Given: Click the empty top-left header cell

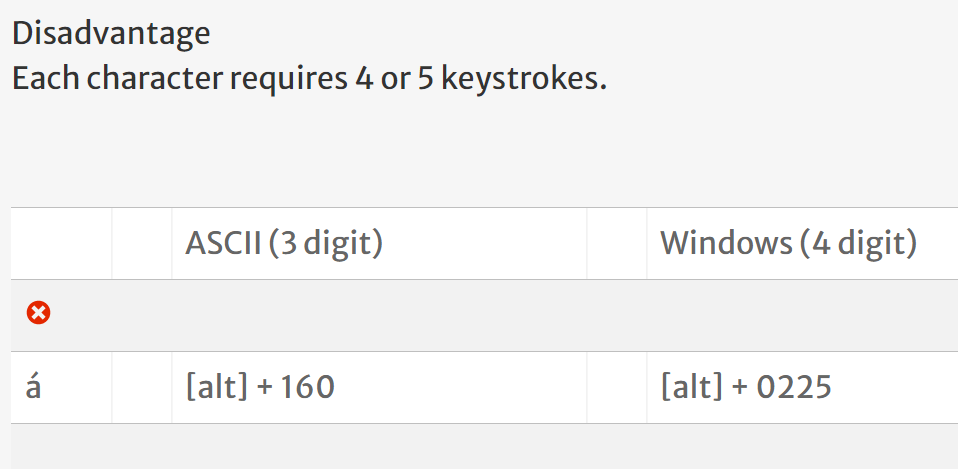Looking at the screenshot, I should click(61, 243).
